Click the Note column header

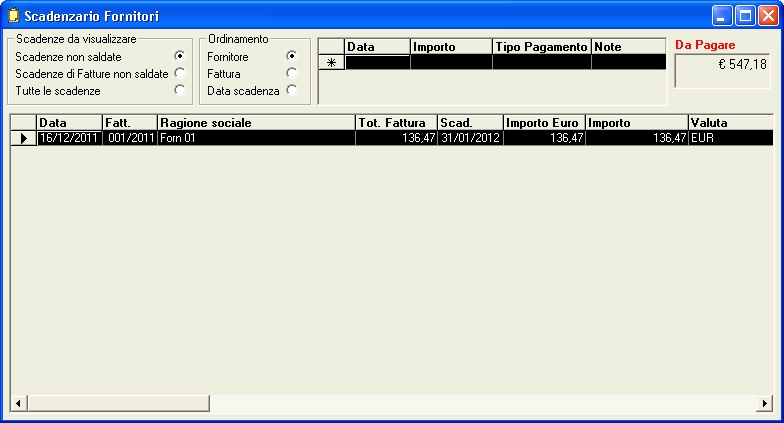click(x=629, y=47)
